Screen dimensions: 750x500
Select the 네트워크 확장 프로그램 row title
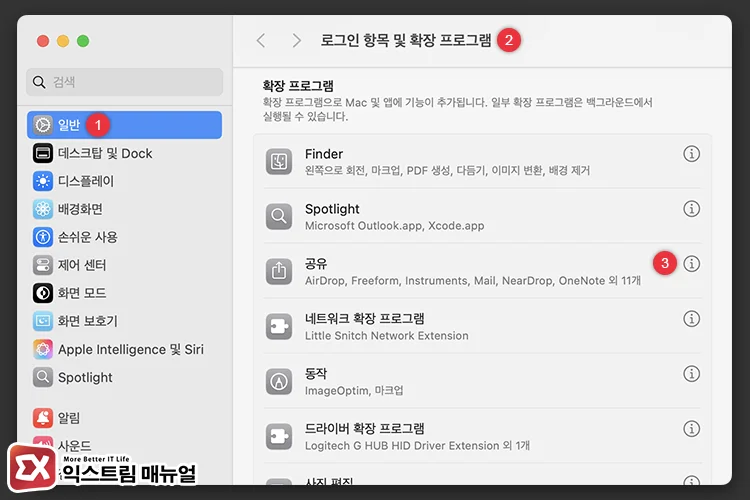tap(364, 319)
